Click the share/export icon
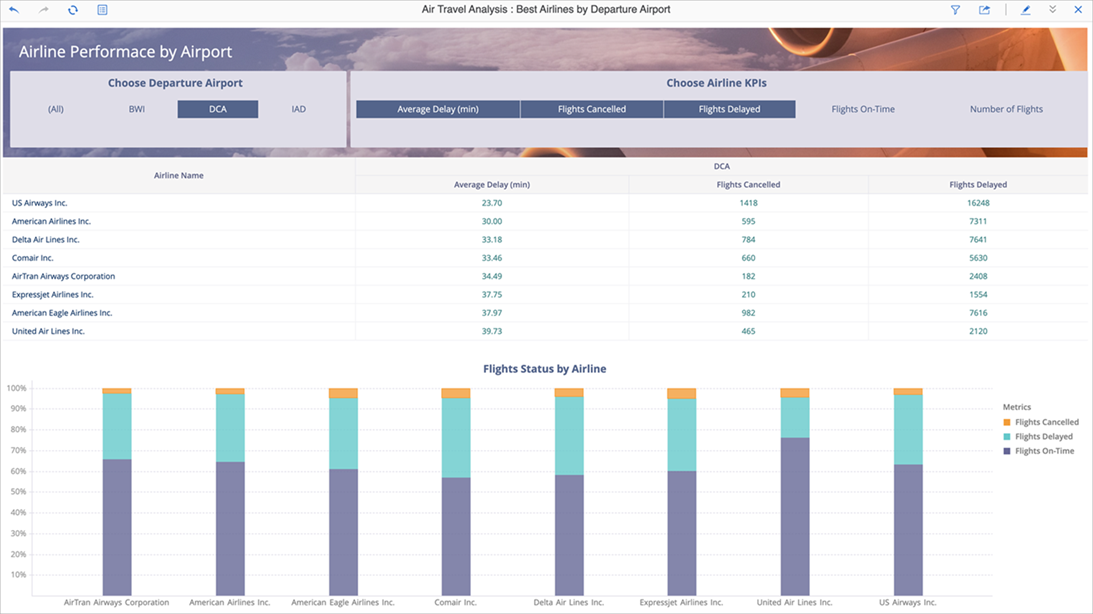The height and width of the screenshot is (614, 1093). [985, 10]
